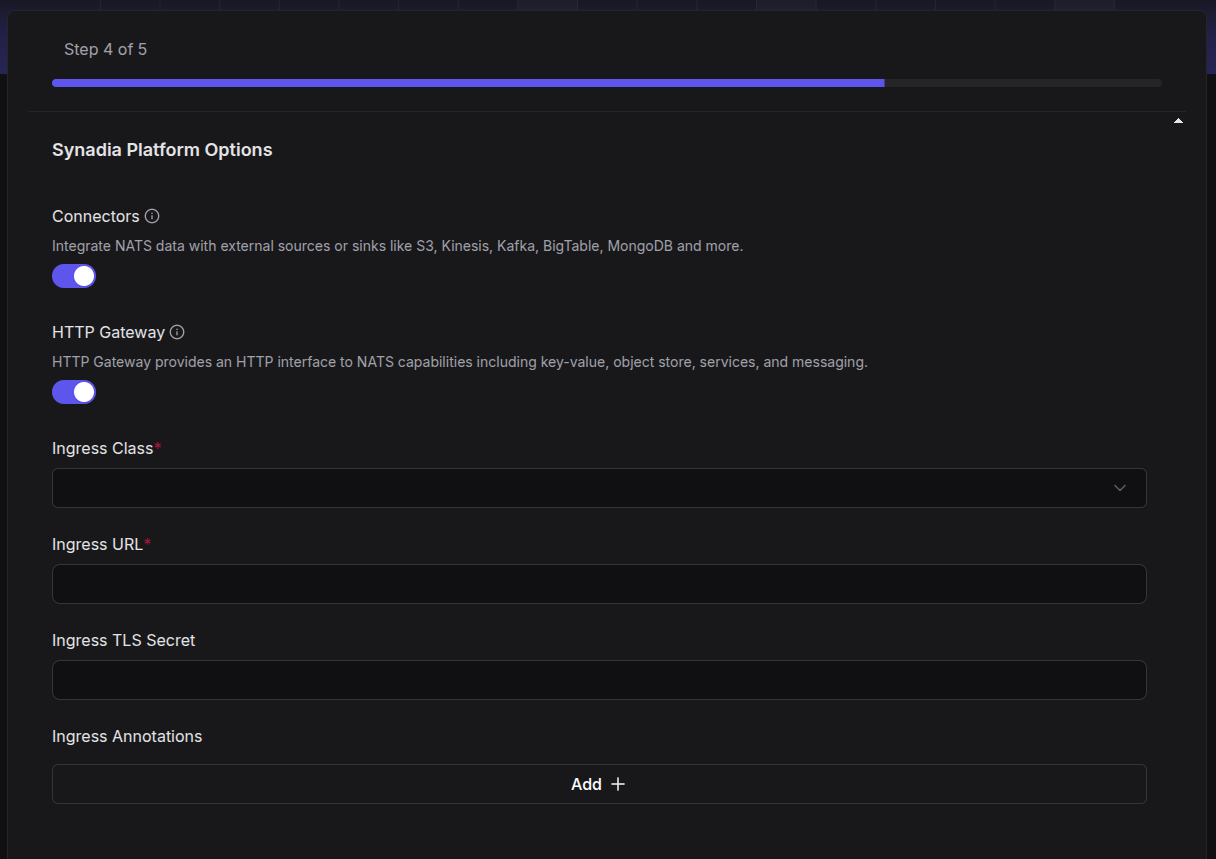Click the 'Ingress Annotations' label
Screen dimensions: 1216x859
[127, 736]
